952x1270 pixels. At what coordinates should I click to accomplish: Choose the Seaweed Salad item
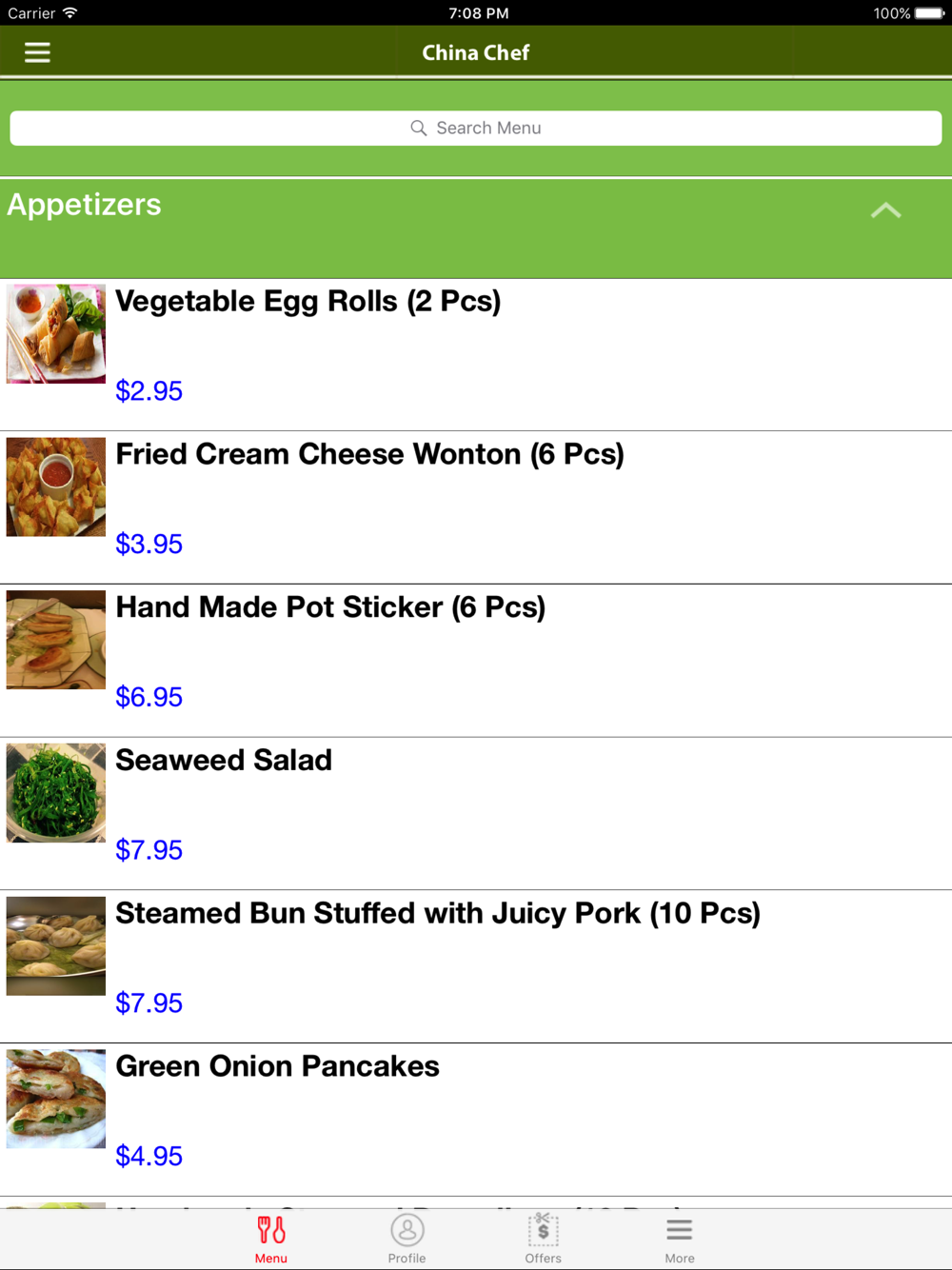(x=476, y=815)
